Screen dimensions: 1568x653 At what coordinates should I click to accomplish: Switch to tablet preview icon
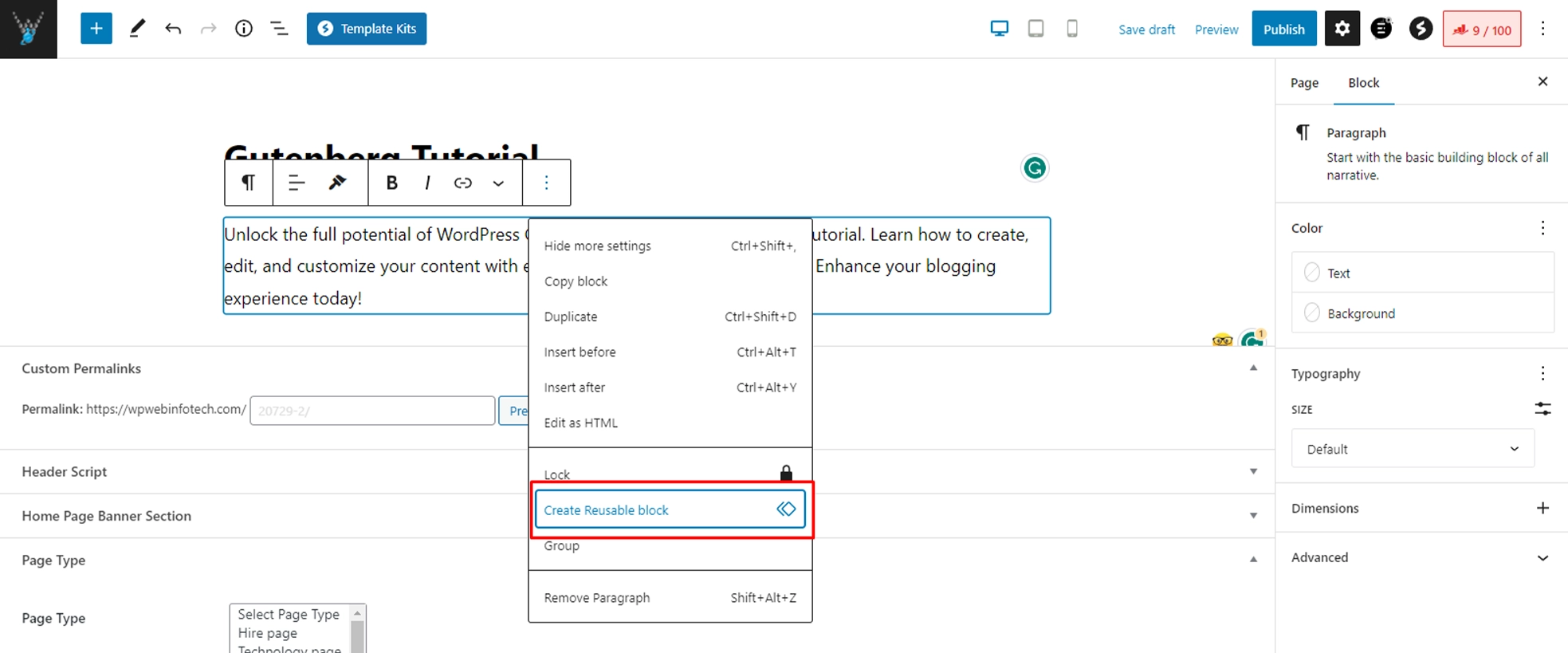click(x=1036, y=29)
